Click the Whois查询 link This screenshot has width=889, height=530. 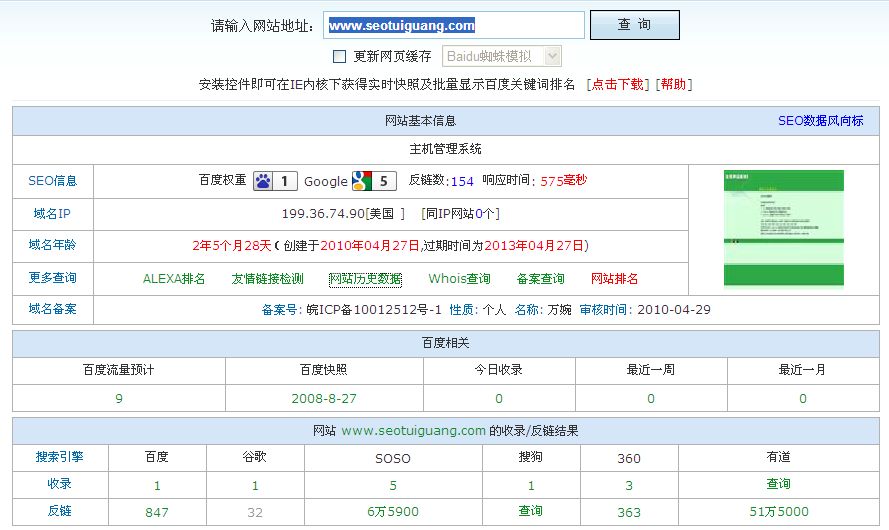tap(459, 279)
